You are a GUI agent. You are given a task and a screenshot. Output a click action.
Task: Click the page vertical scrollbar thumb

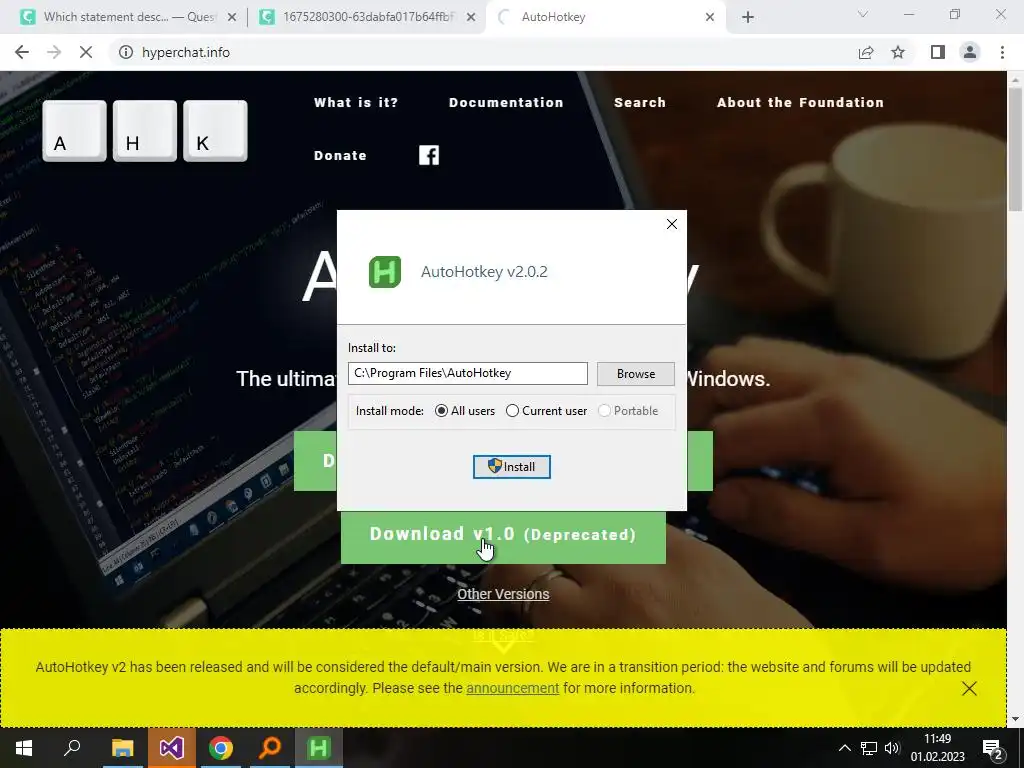point(1015,149)
